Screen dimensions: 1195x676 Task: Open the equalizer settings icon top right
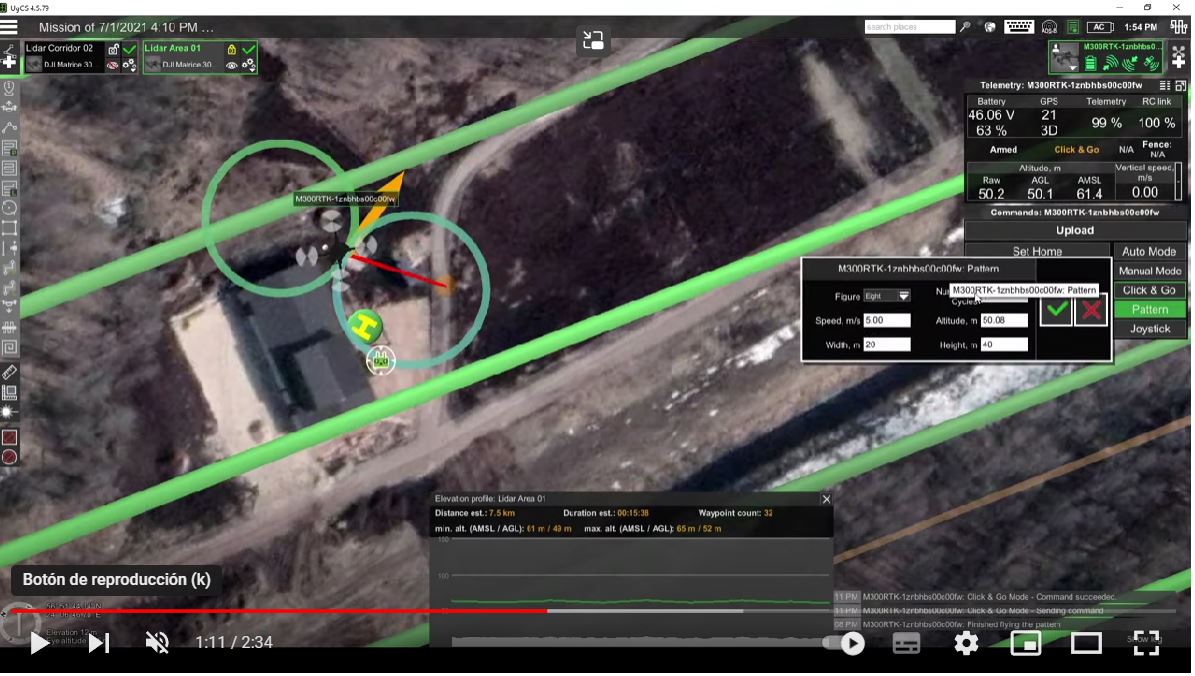1178,27
